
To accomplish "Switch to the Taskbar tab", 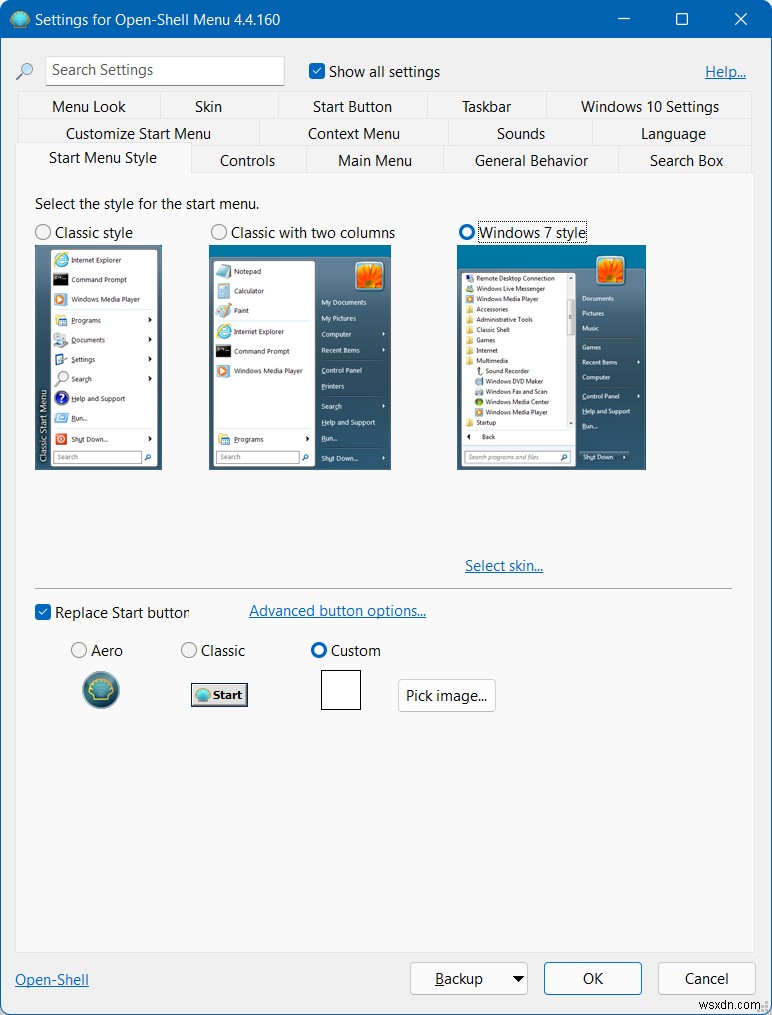I will coord(487,107).
